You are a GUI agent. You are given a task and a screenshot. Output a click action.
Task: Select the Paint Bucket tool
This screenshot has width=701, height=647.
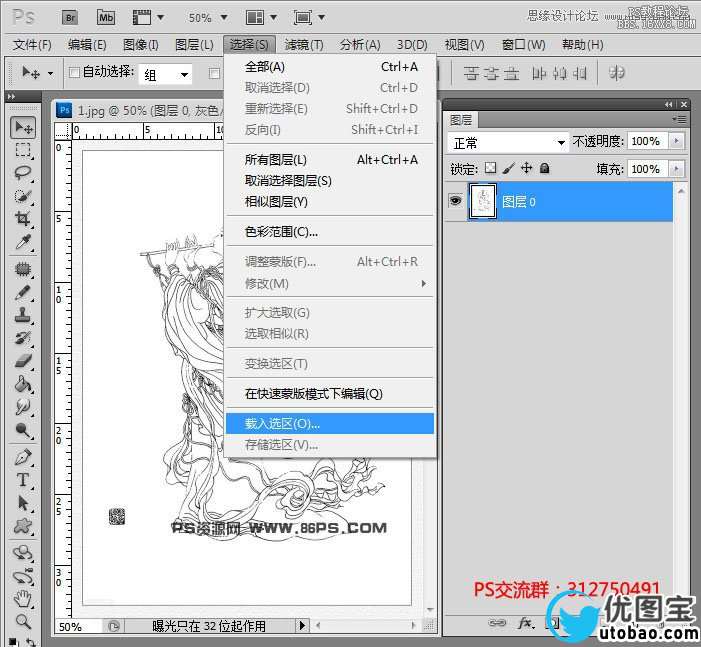coord(23,384)
